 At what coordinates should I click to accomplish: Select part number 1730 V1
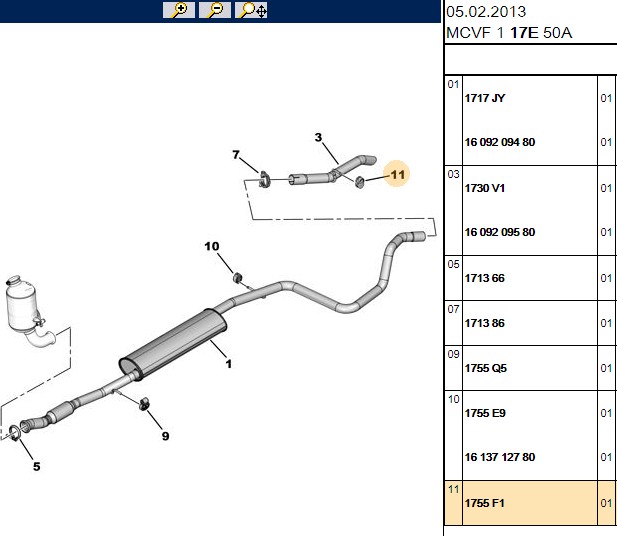coord(484,188)
